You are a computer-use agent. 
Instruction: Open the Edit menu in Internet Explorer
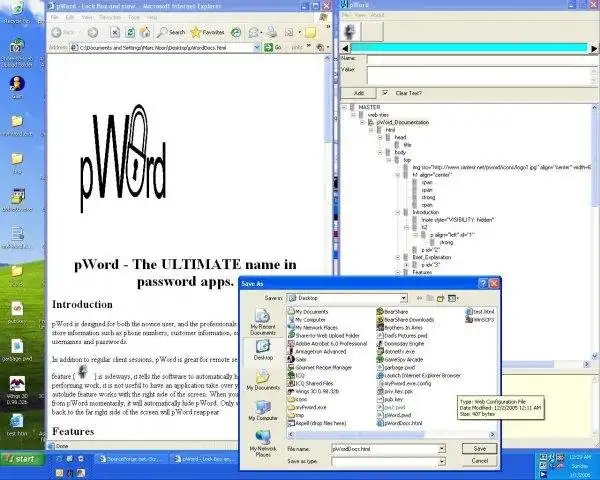(x=70, y=17)
